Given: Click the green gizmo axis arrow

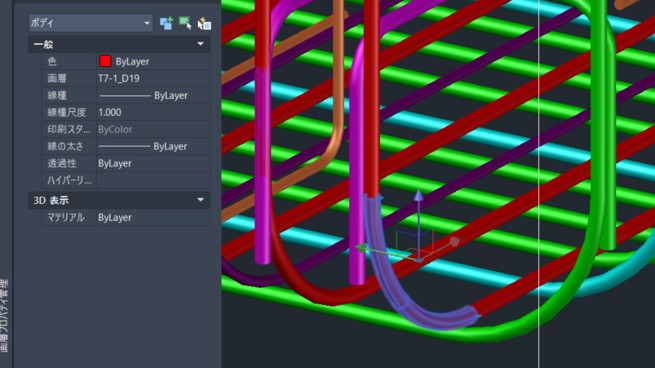Looking at the screenshot, I should coord(361,248).
